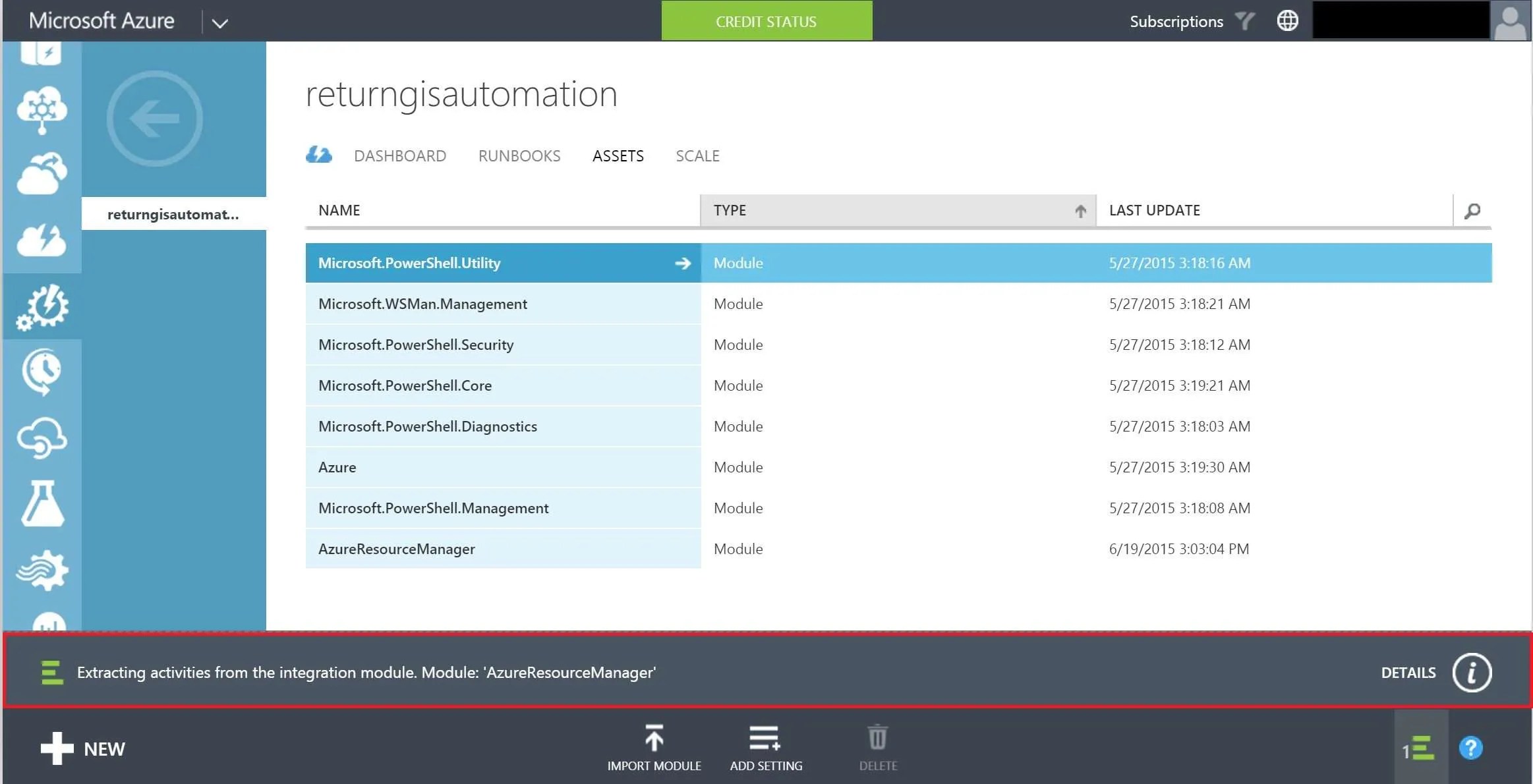Viewport: 1533px width, 784px height.
Task: Open the cloud swirl sidebar icon
Action: 42,437
